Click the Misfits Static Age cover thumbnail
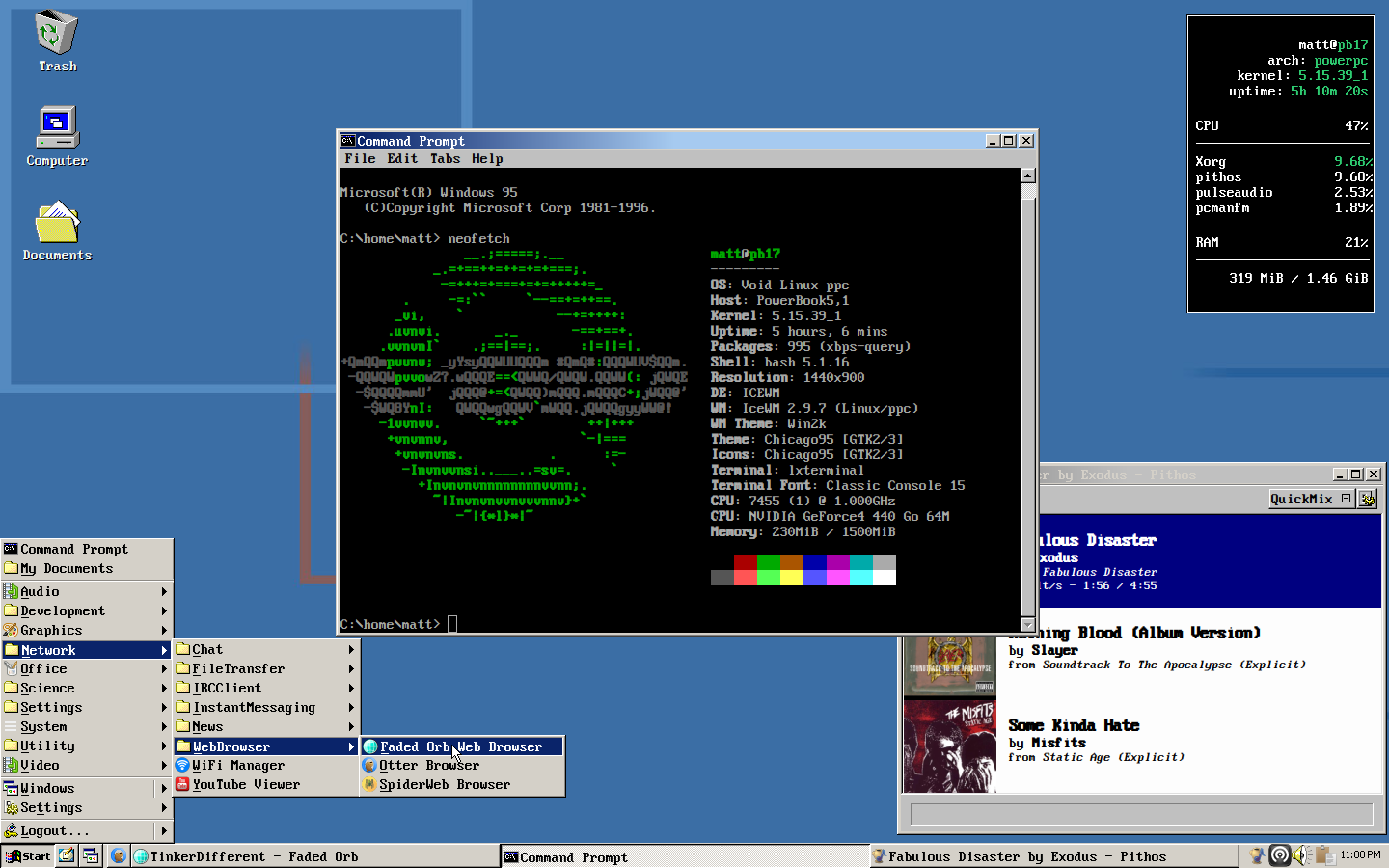Image resolution: width=1389 pixels, height=868 pixels. click(x=950, y=746)
